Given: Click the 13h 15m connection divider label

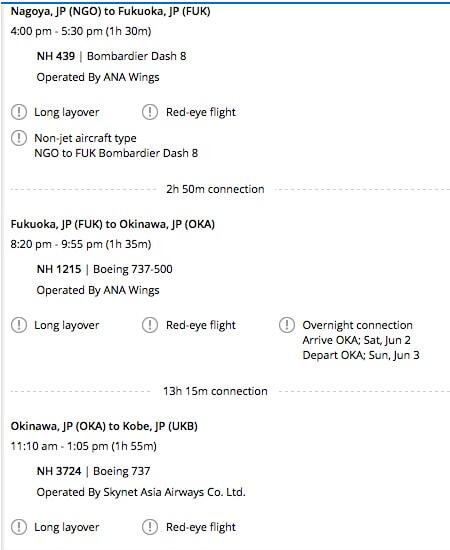Looking at the screenshot, I should click(215, 391).
